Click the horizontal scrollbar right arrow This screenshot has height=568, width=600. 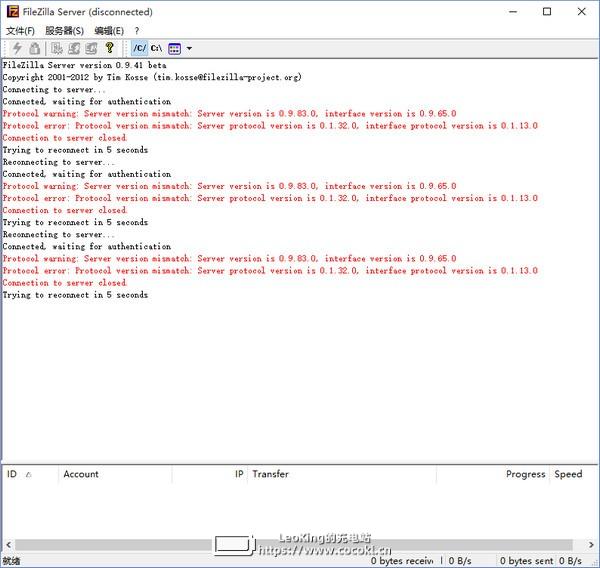(x=591, y=544)
